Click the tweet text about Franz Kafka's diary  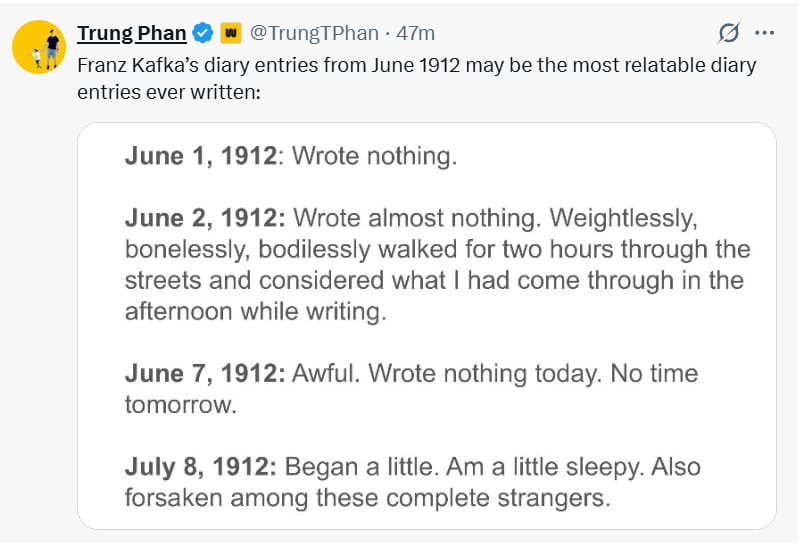pyautogui.click(x=417, y=79)
